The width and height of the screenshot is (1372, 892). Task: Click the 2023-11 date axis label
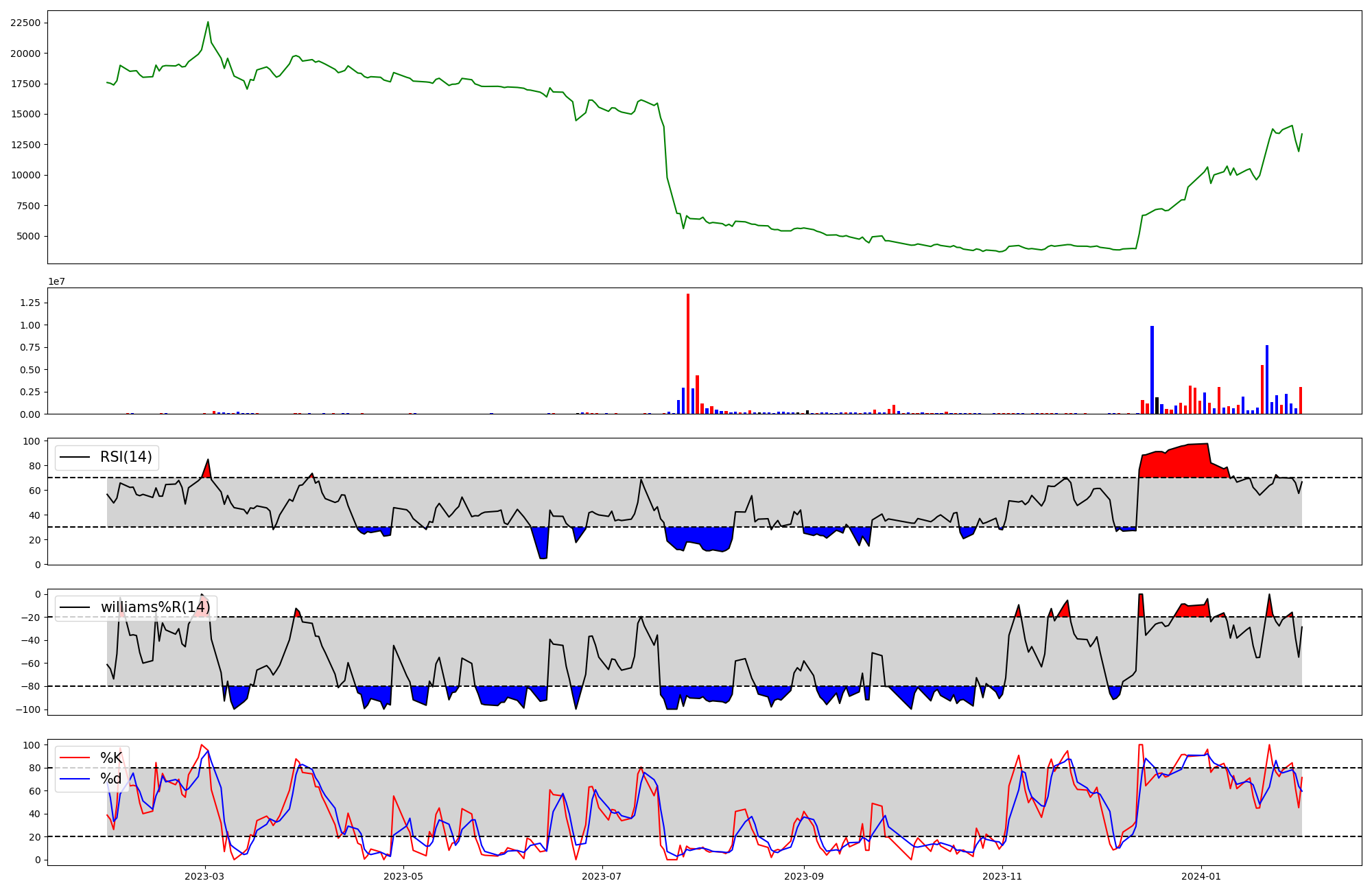(1002, 876)
